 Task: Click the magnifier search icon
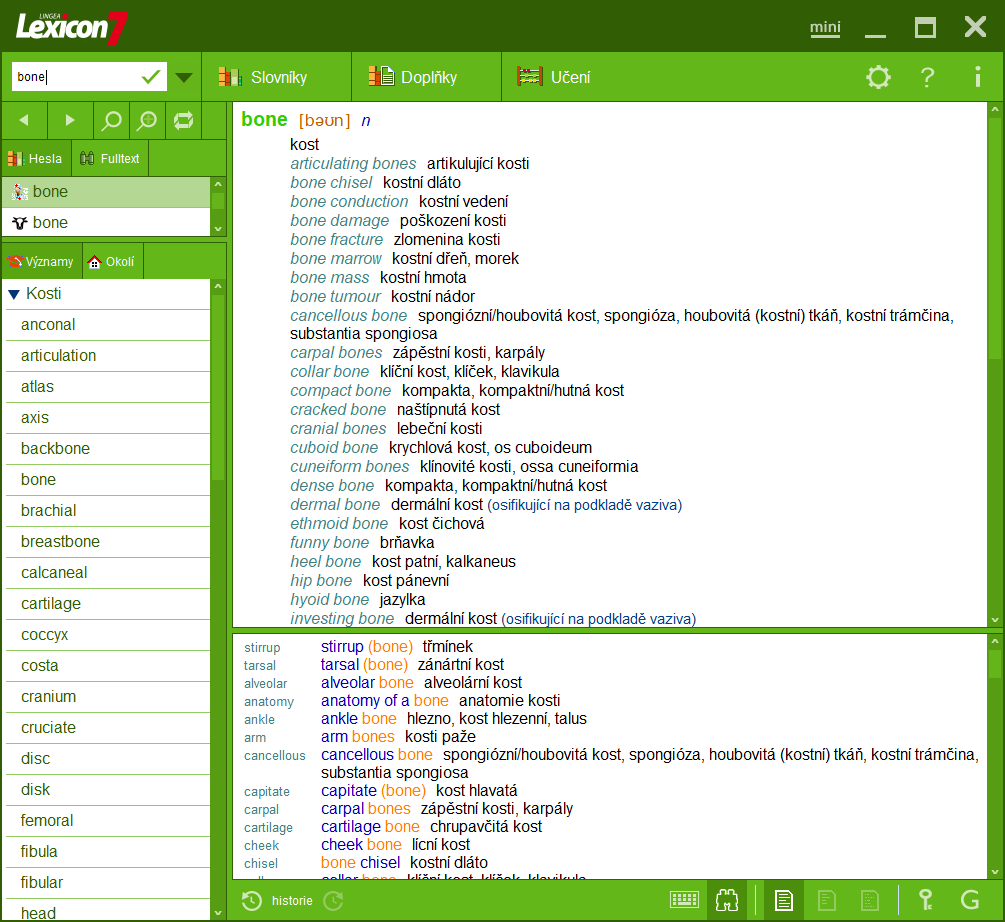pos(112,121)
